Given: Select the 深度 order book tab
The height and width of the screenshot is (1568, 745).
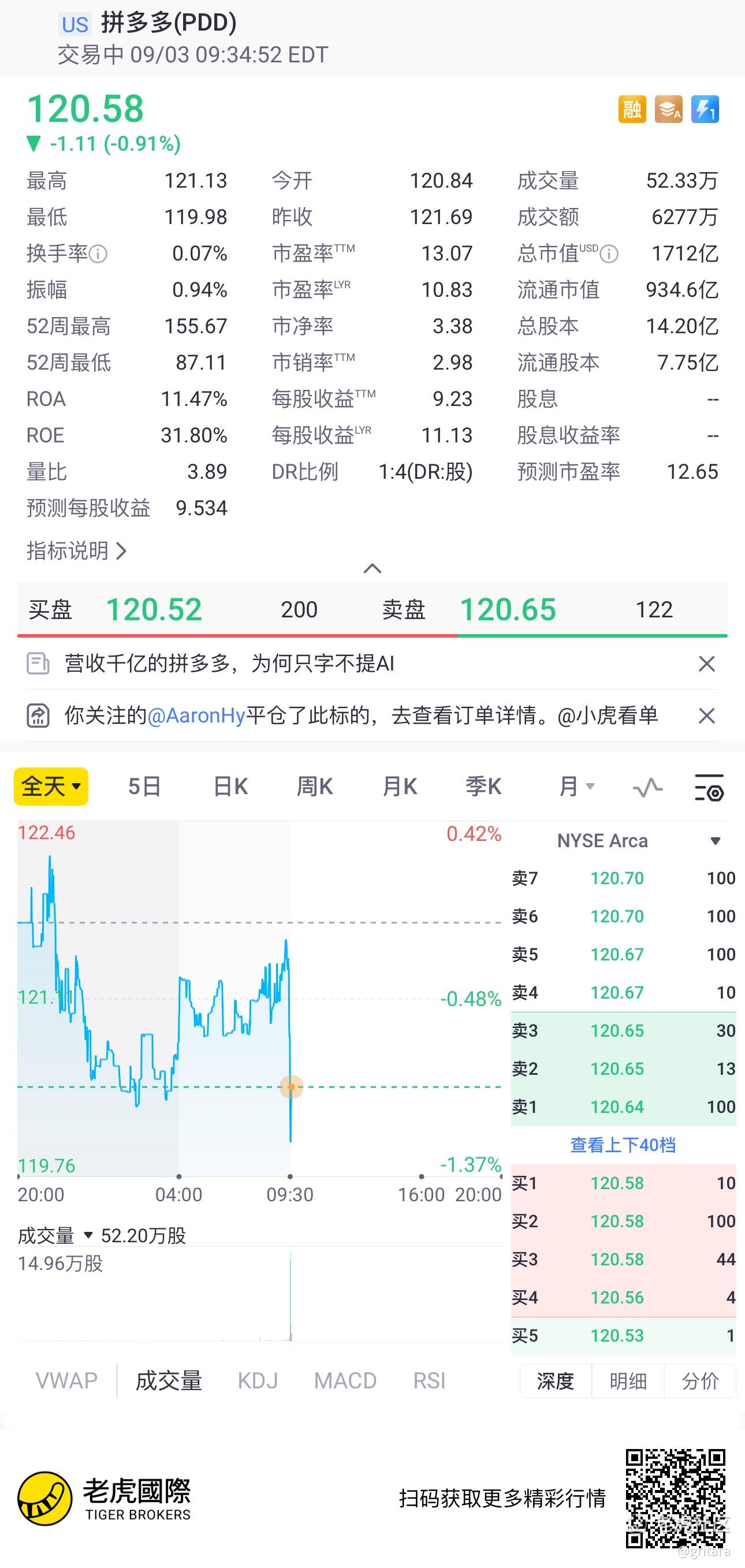Looking at the screenshot, I should click(556, 1380).
